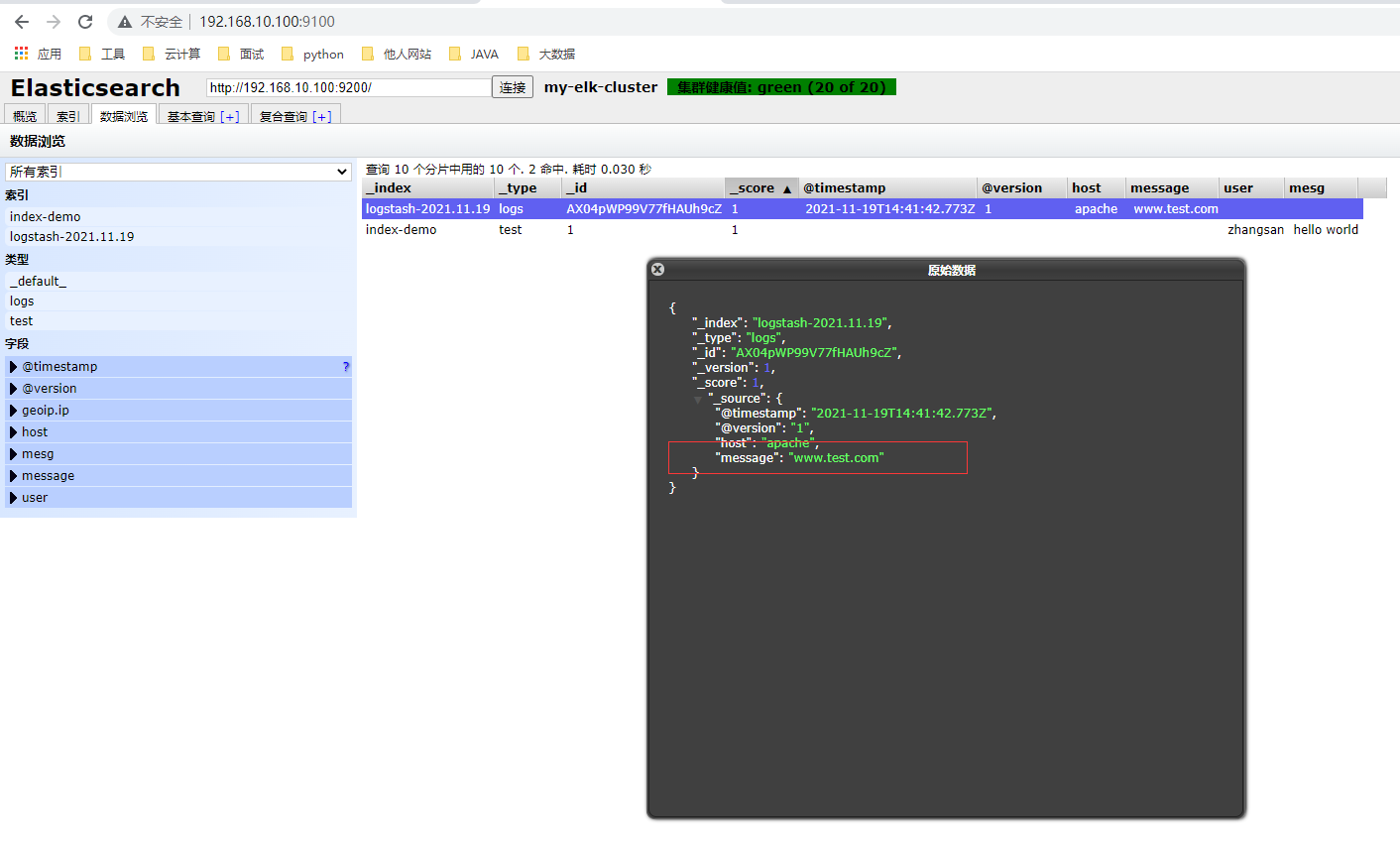This screenshot has height=845, width=1400.
Task: Add a new 基本查询 tab with [+]
Action: [x=230, y=116]
